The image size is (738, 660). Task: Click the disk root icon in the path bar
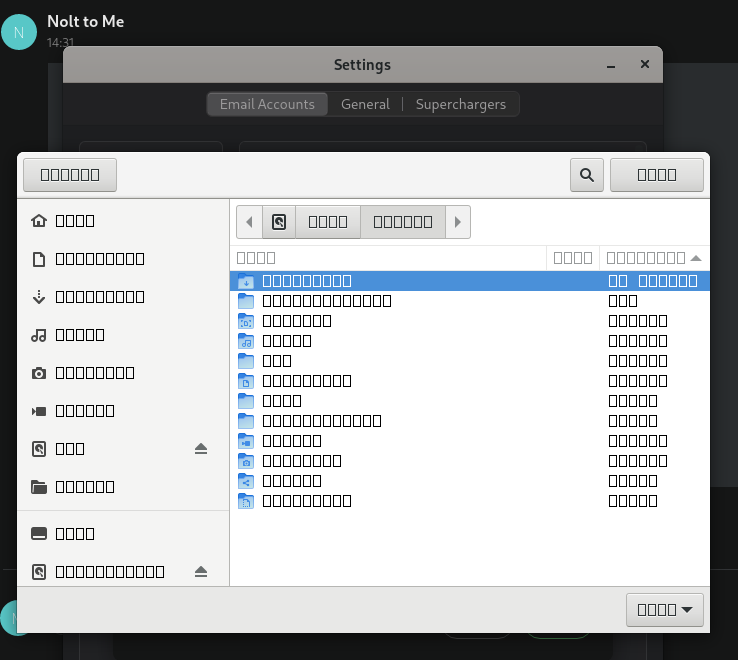(279, 222)
